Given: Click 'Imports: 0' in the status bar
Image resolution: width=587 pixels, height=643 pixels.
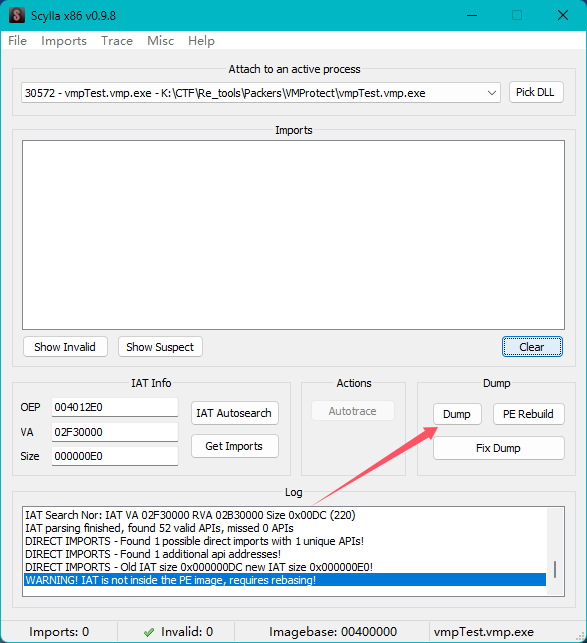Looking at the screenshot, I should (59, 632).
